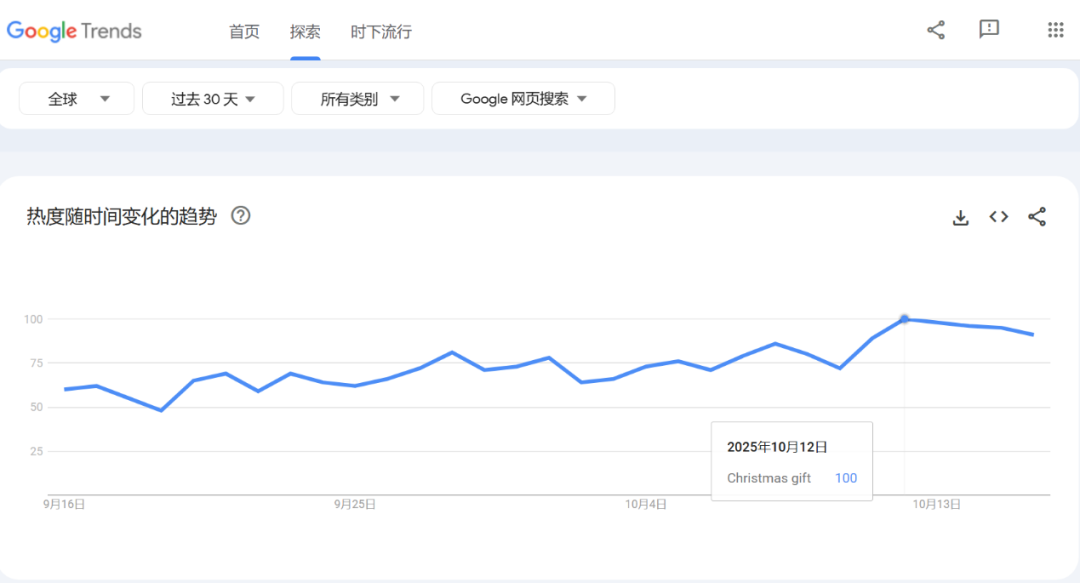Expand the 所有类别 category dropdown
Screen dimensions: 1080x583
pyautogui.click(x=358, y=99)
